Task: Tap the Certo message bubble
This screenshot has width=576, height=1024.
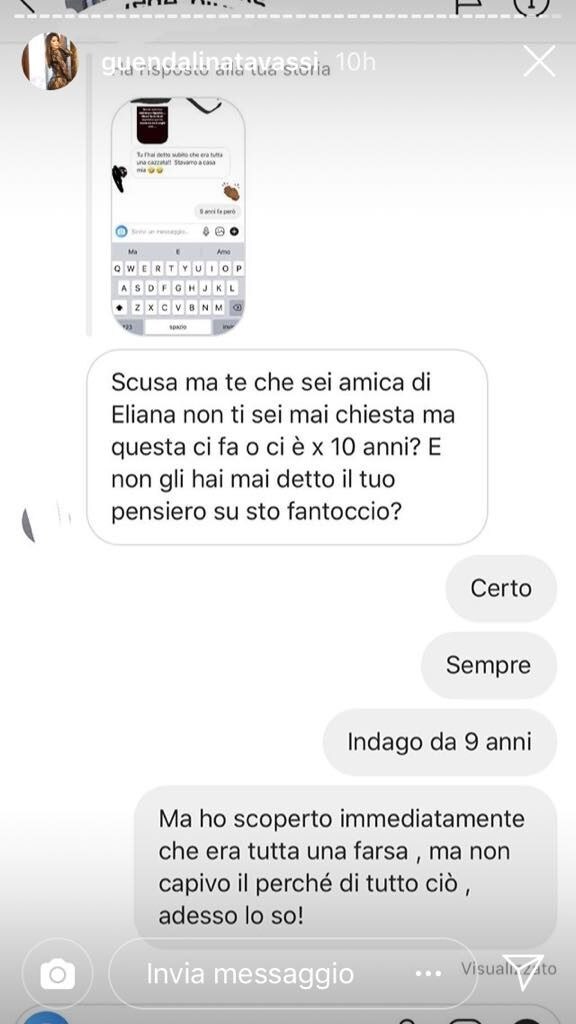Action: (x=501, y=588)
